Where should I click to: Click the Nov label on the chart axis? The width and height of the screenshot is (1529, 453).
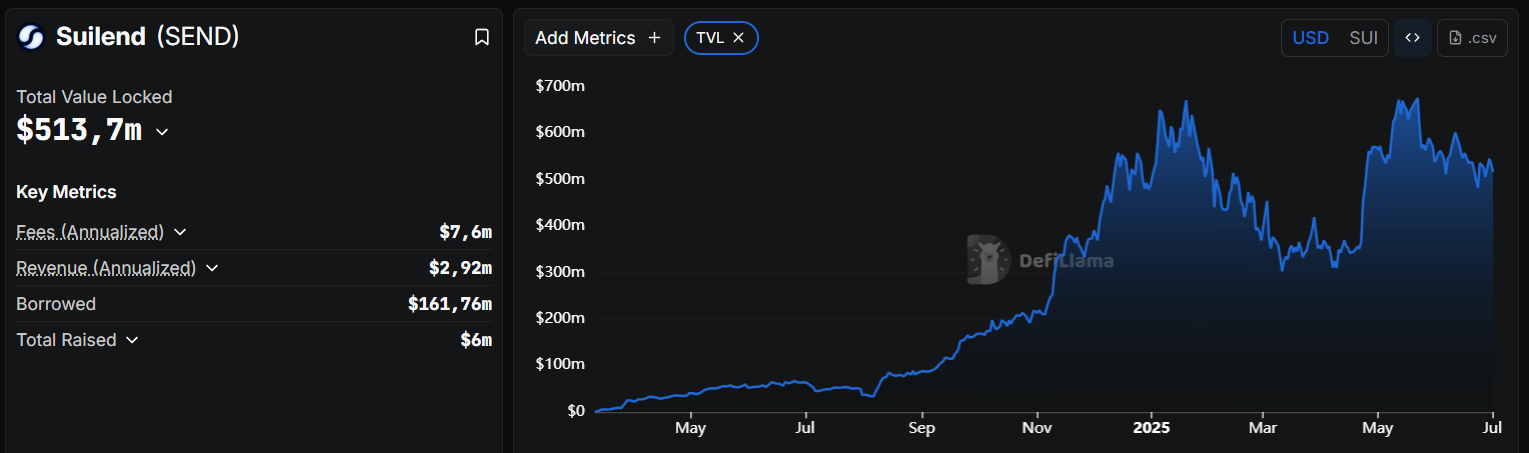tap(1037, 429)
